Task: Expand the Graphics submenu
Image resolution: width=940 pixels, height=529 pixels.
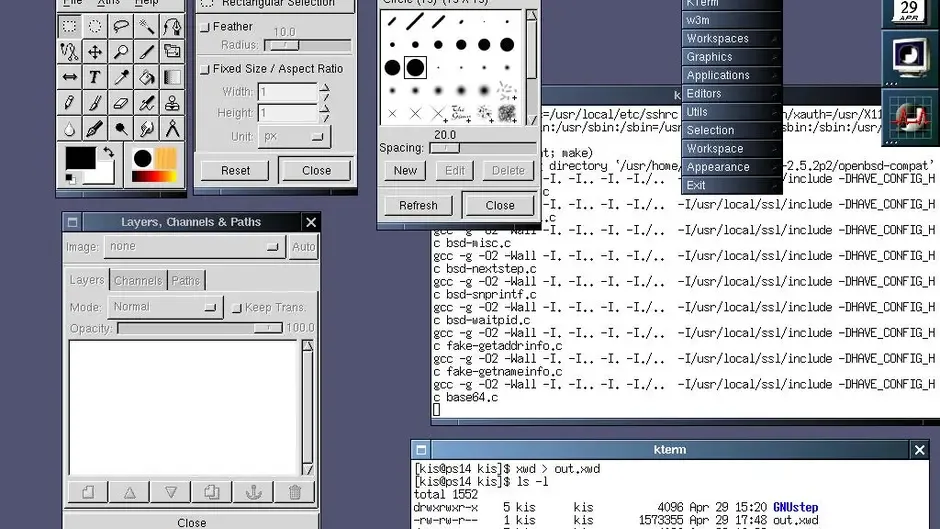Action: coord(731,57)
